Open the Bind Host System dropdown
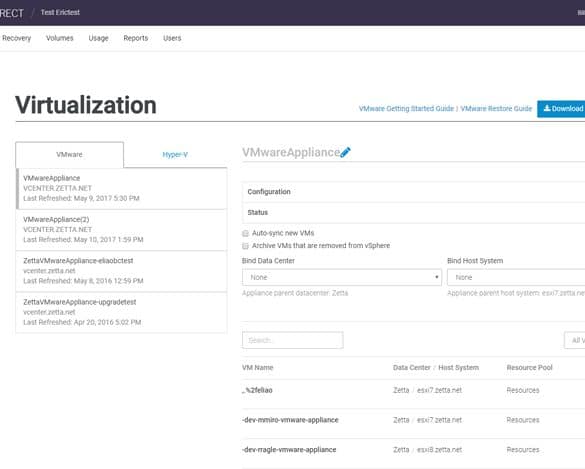The width and height of the screenshot is (585, 469). point(516,277)
